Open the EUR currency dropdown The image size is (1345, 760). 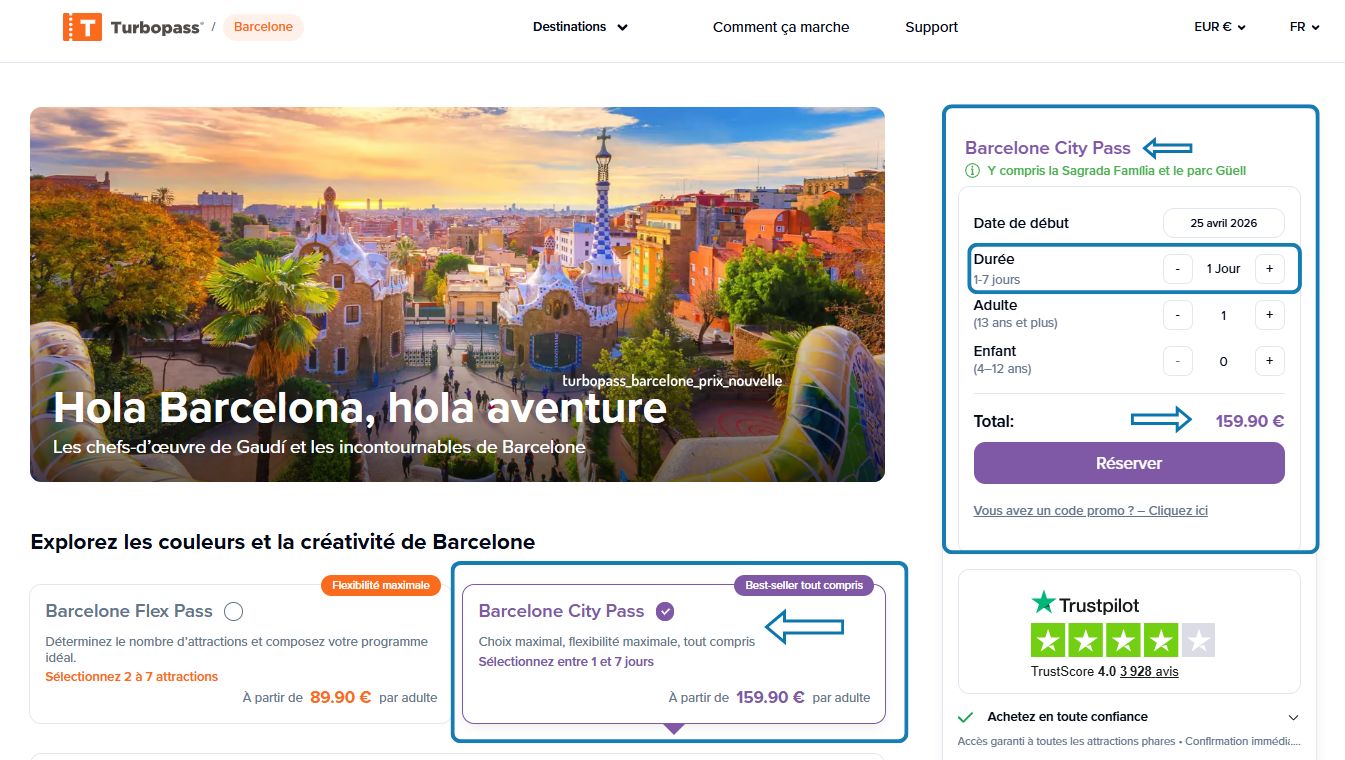(1219, 27)
